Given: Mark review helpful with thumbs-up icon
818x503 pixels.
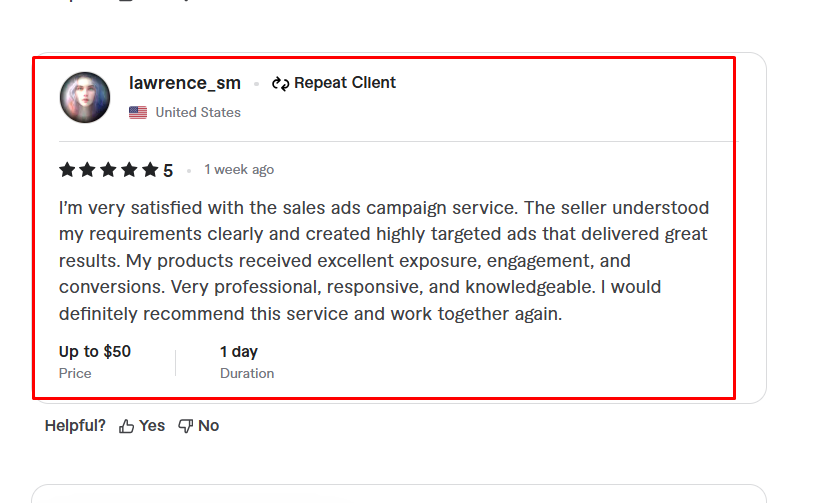Looking at the screenshot, I should (x=127, y=426).
